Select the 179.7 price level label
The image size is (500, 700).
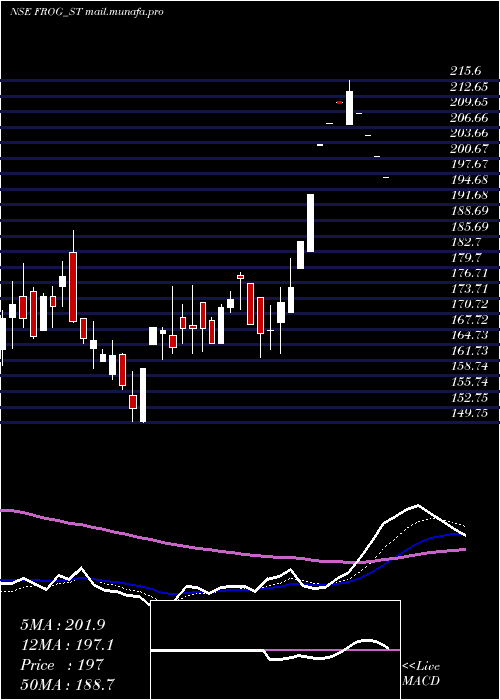click(465, 258)
